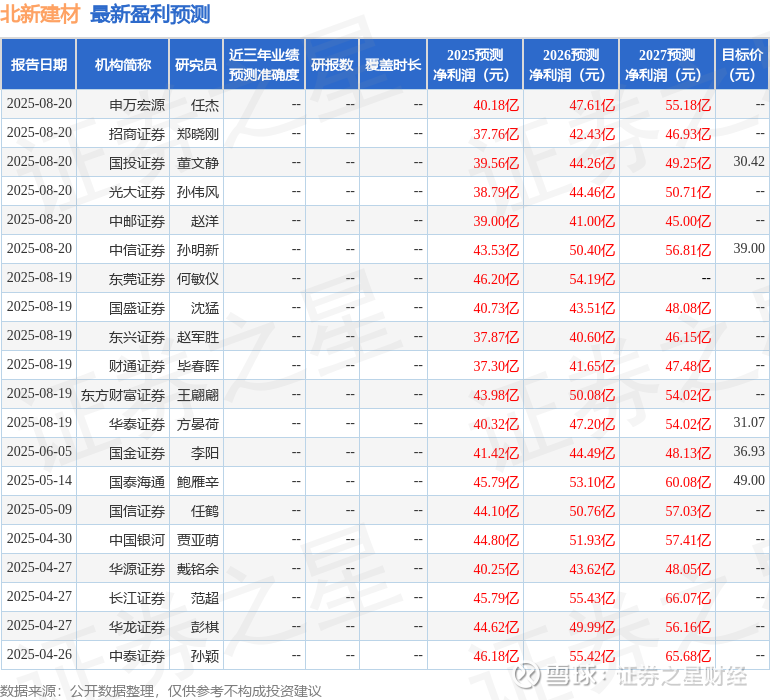The width and height of the screenshot is (770, 700).
Task: Select the 长江证券 institution cell
Action: 123,597
